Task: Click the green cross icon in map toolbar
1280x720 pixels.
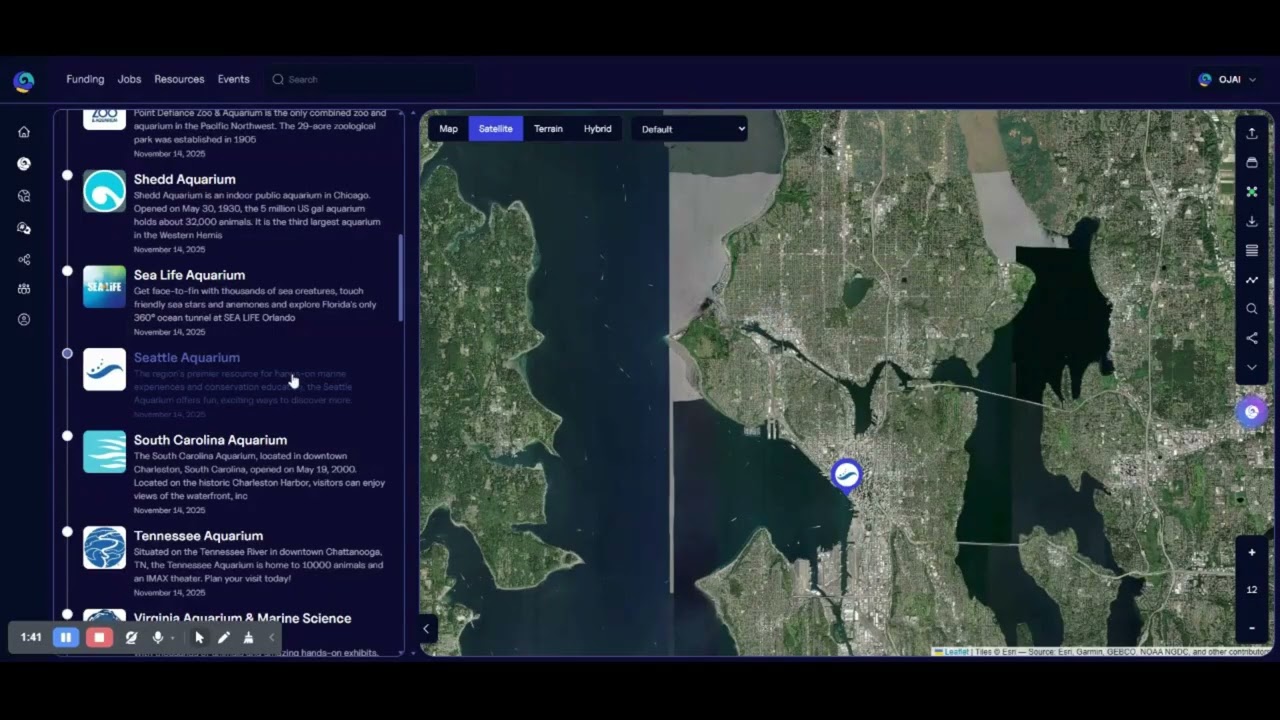Action: point(1251,192)
